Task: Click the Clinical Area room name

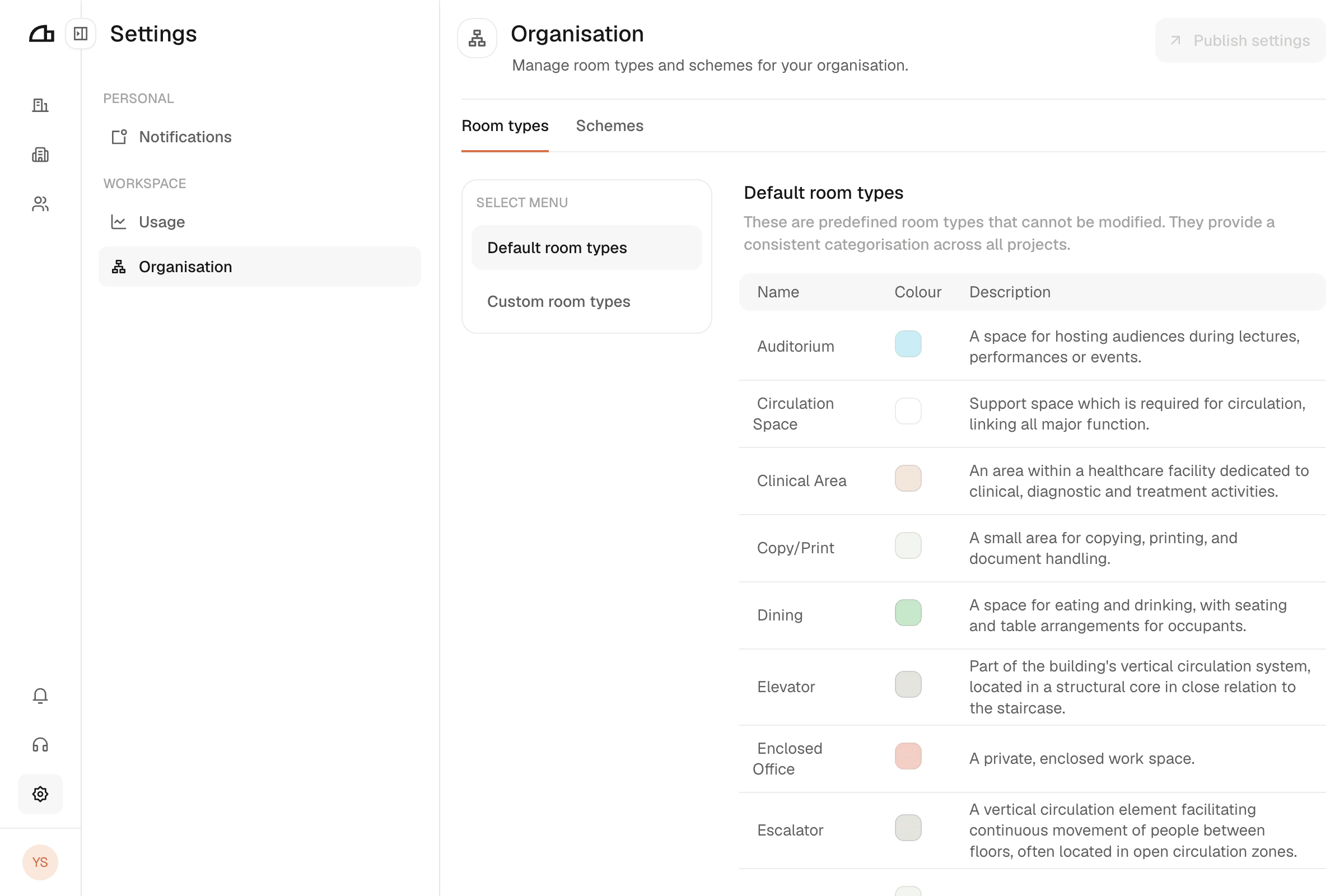Action: click(x=802, y=480)
